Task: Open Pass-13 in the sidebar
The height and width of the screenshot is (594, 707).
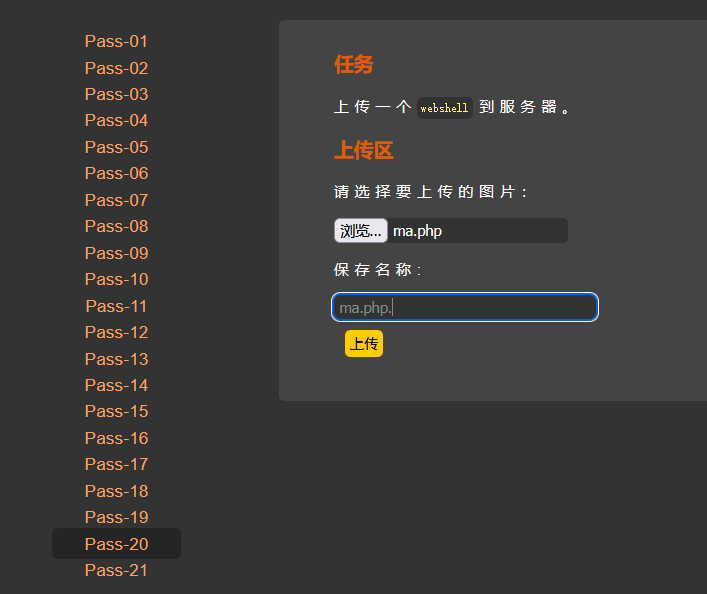Action: click(x=116, y=359)
